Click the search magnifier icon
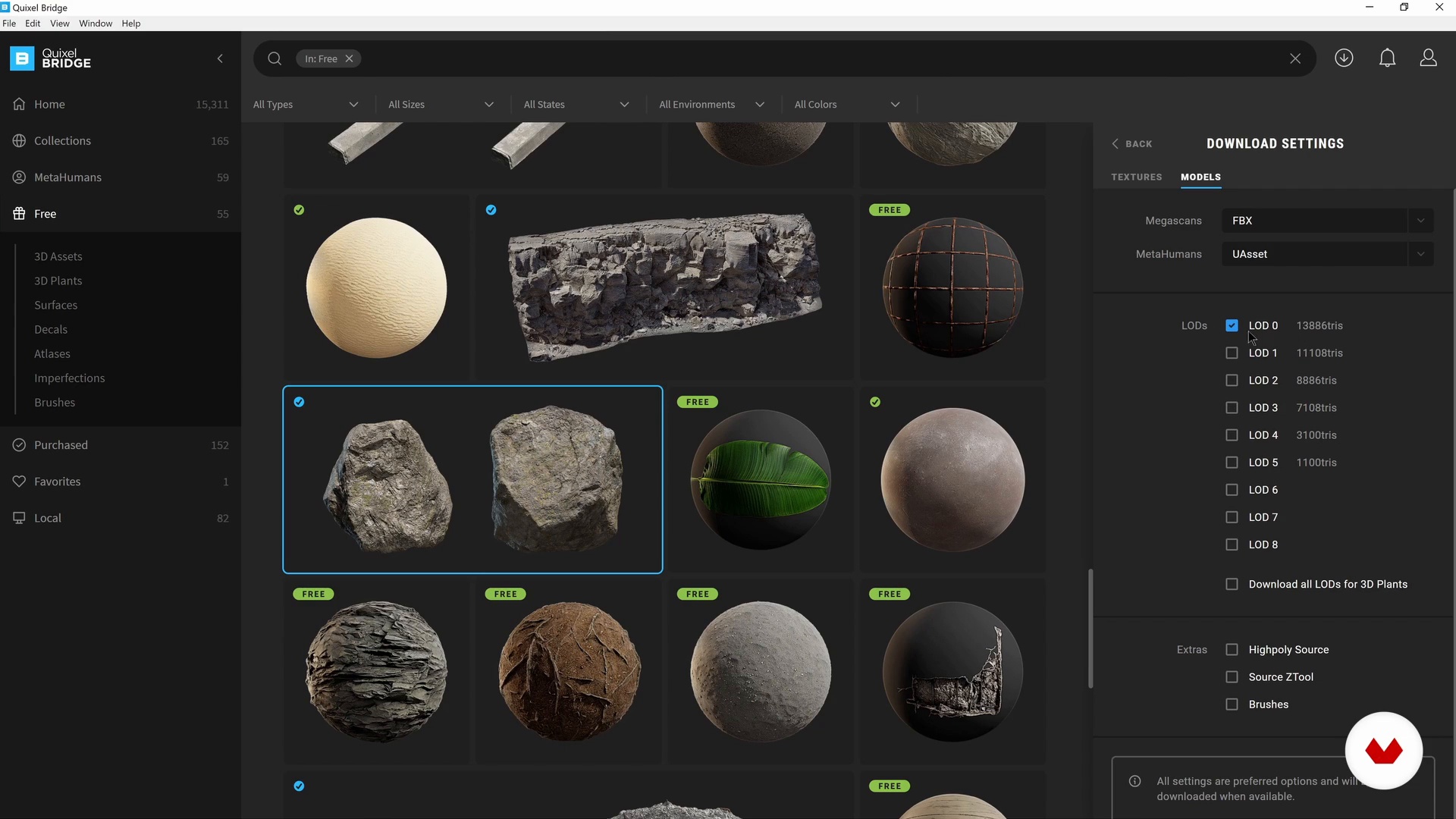This screenshot has width=1456, height=819. click(275, 58)
